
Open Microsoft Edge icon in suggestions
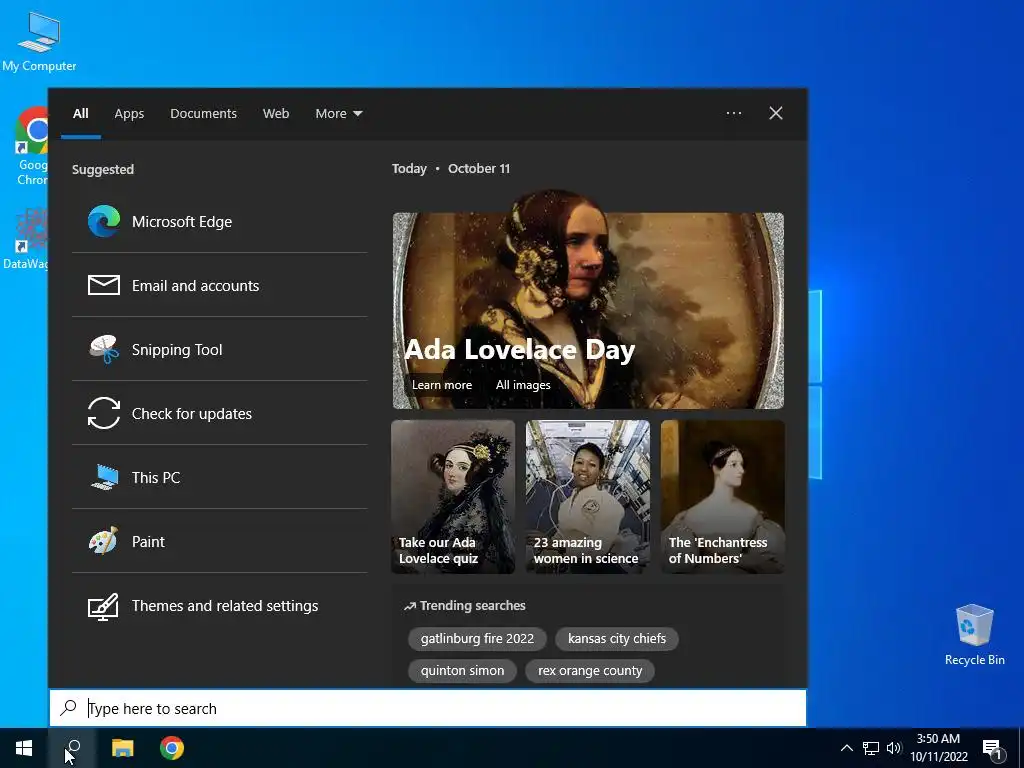click(104, 221)
